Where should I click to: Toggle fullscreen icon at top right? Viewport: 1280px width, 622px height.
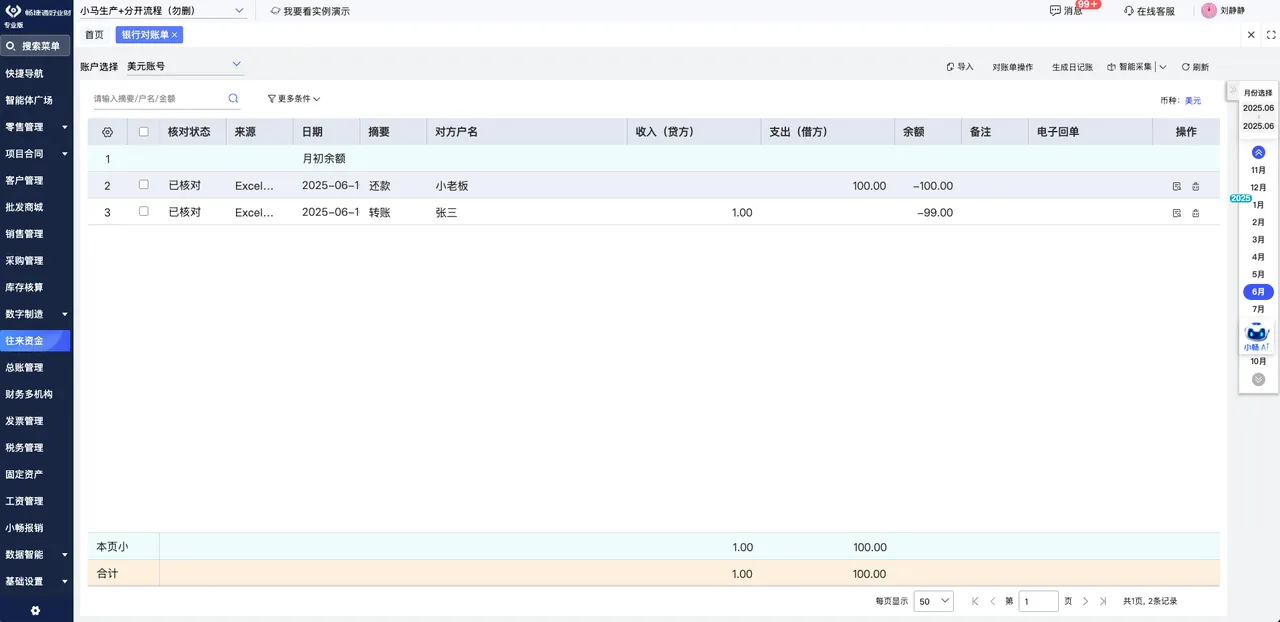click(x=1271, y=34)
